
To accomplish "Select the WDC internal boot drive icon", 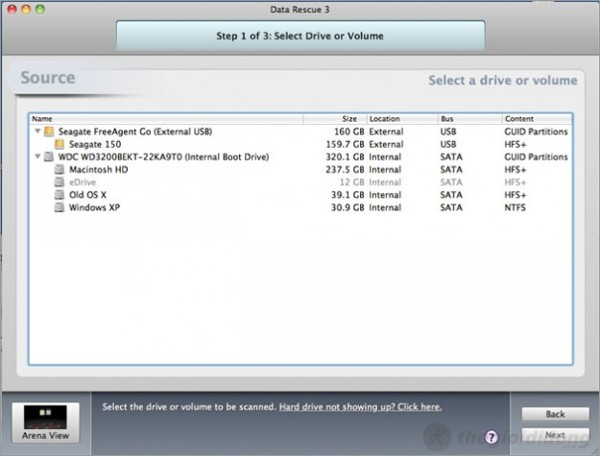I will (x=48, y=157).
